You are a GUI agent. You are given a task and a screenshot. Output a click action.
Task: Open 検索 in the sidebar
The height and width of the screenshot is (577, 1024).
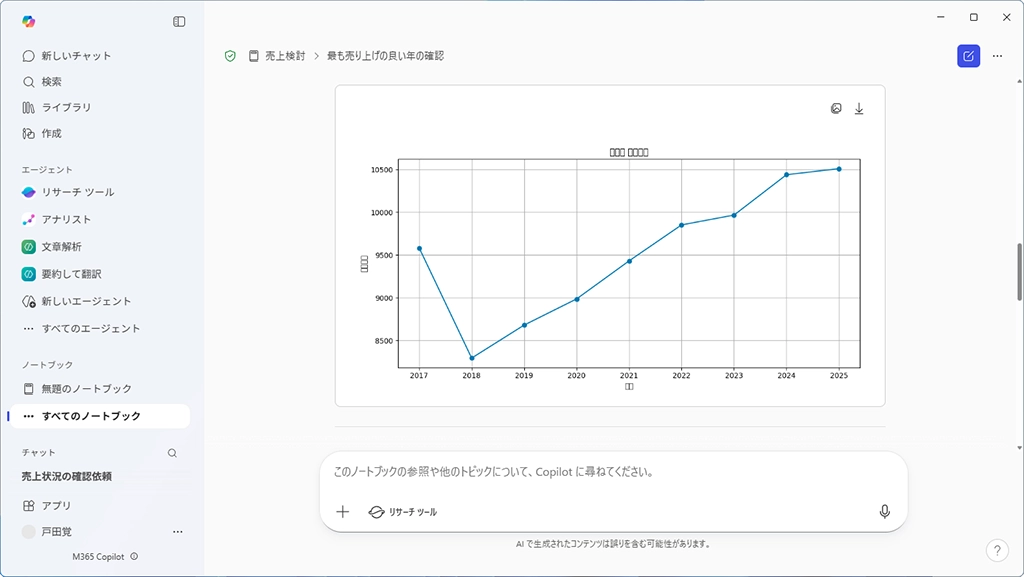(x=51, y=82)
